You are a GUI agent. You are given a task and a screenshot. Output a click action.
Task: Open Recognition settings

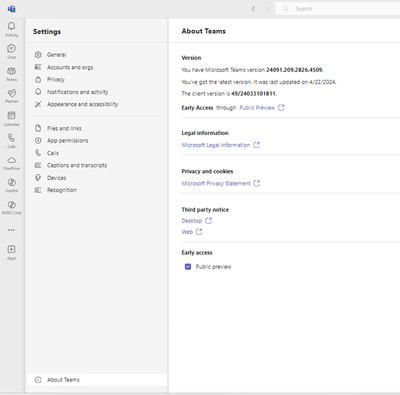62,190
